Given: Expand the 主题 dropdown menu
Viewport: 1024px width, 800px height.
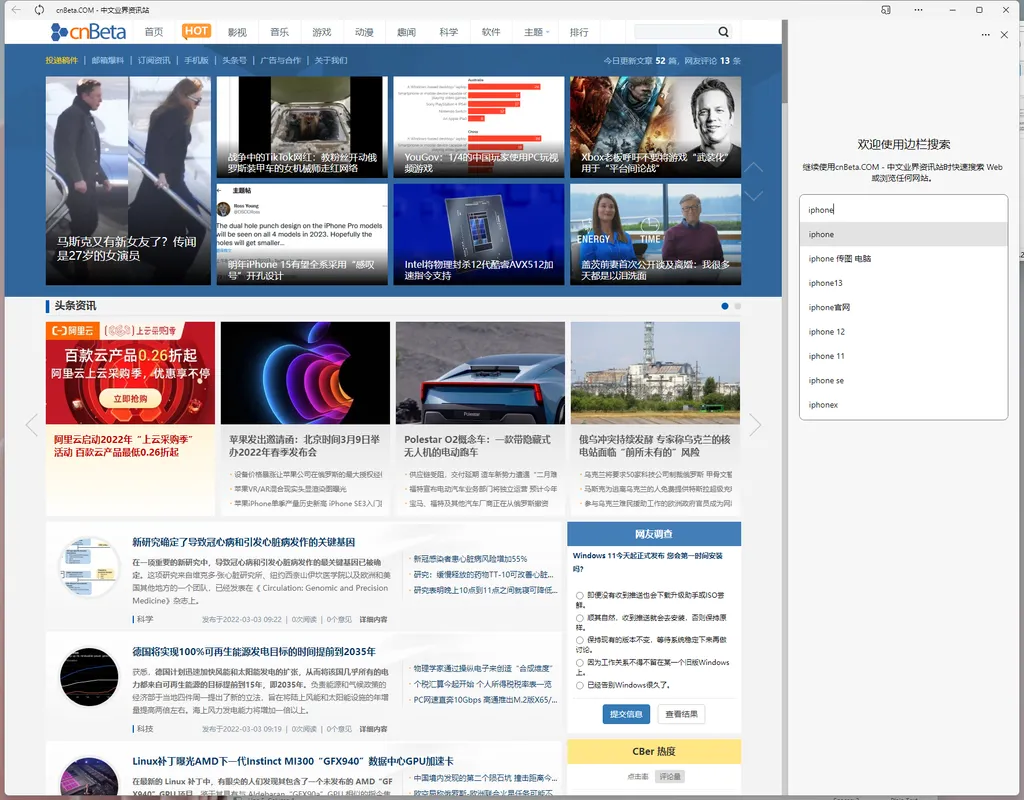Looking at the screenshot, I should pyautogui.click(x=537, y=32).
